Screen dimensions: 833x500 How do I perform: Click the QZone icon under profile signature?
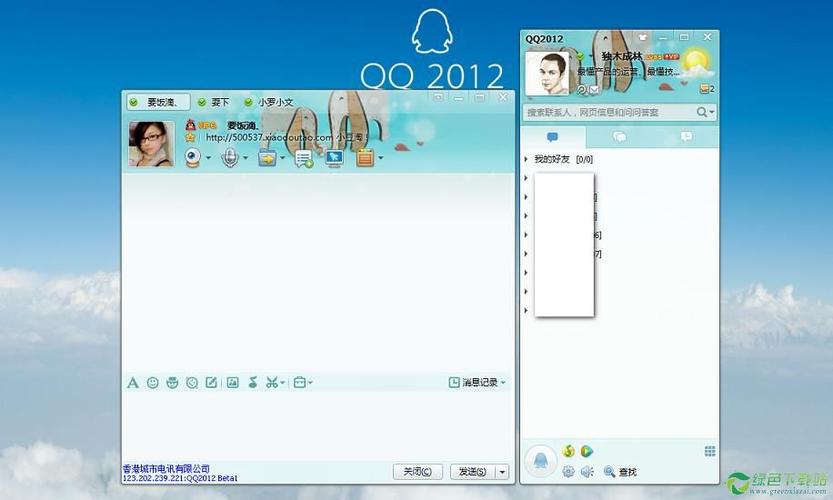(582, 90)
